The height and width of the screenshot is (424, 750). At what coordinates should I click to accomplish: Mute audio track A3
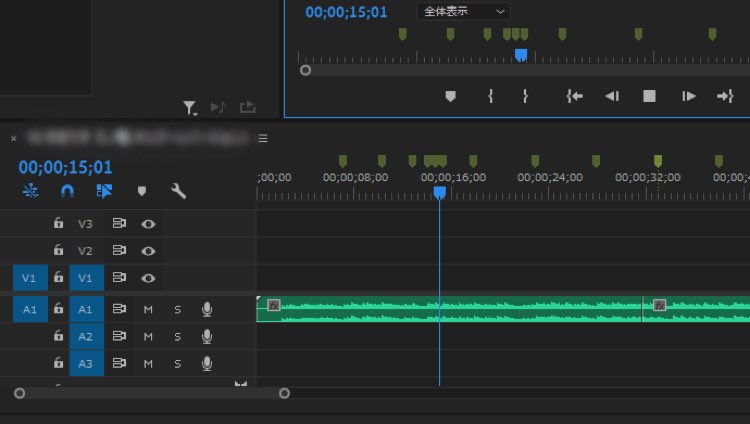pos(148,364)
